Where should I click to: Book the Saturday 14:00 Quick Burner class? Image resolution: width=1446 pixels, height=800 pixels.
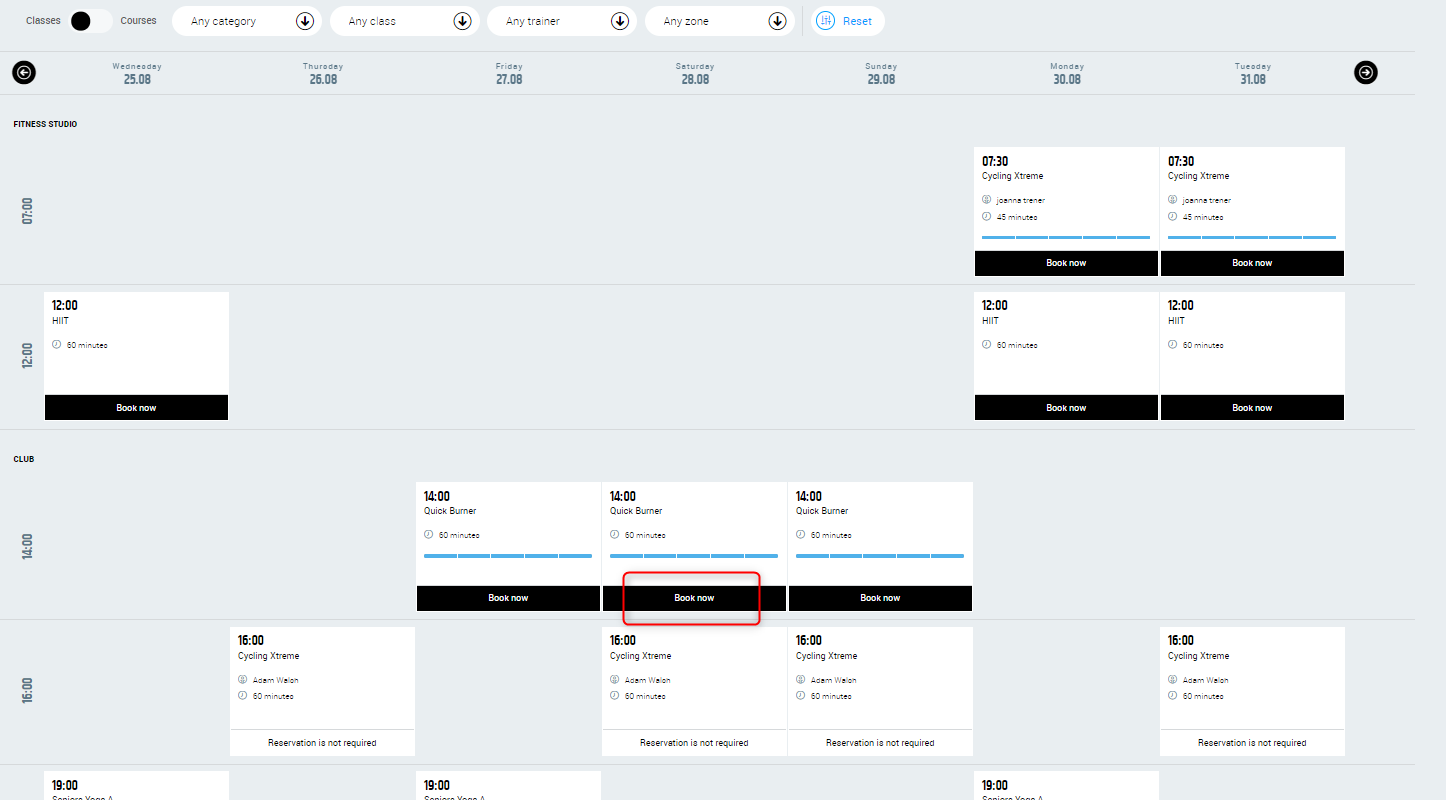694,598
